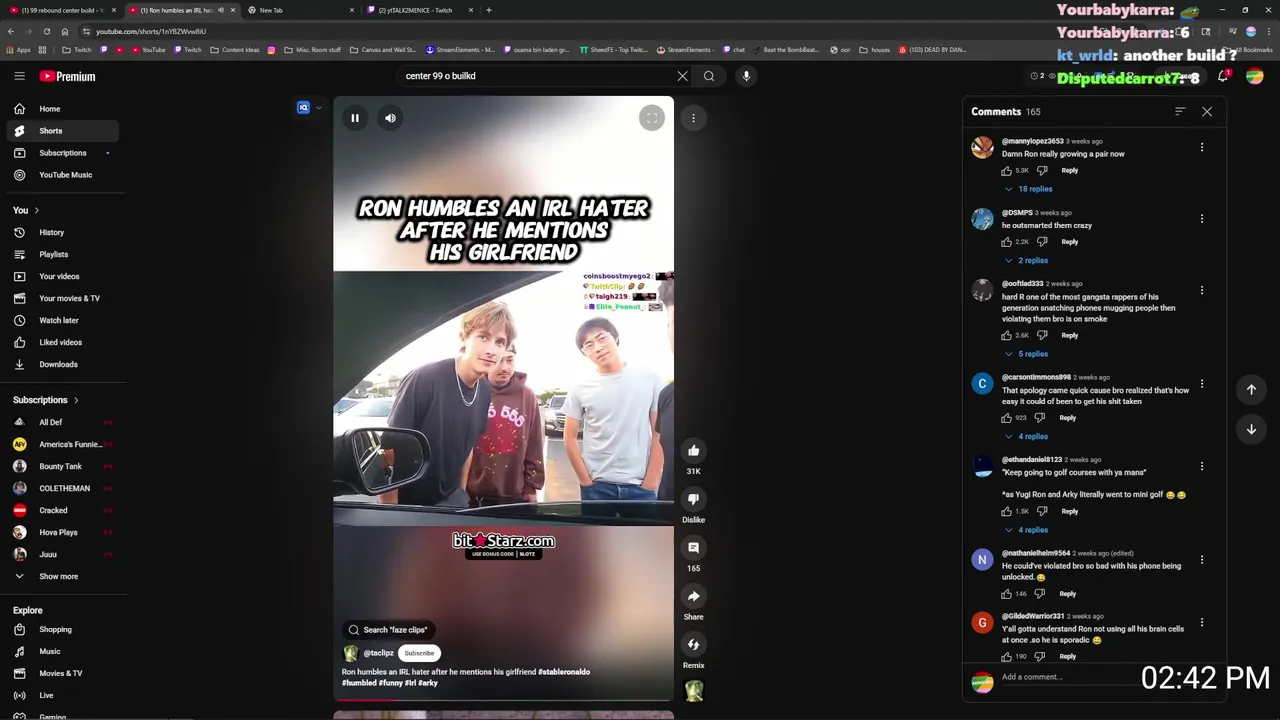Focus the Add a comment field
1280x720 pixels.
(x=1070, y=677)
